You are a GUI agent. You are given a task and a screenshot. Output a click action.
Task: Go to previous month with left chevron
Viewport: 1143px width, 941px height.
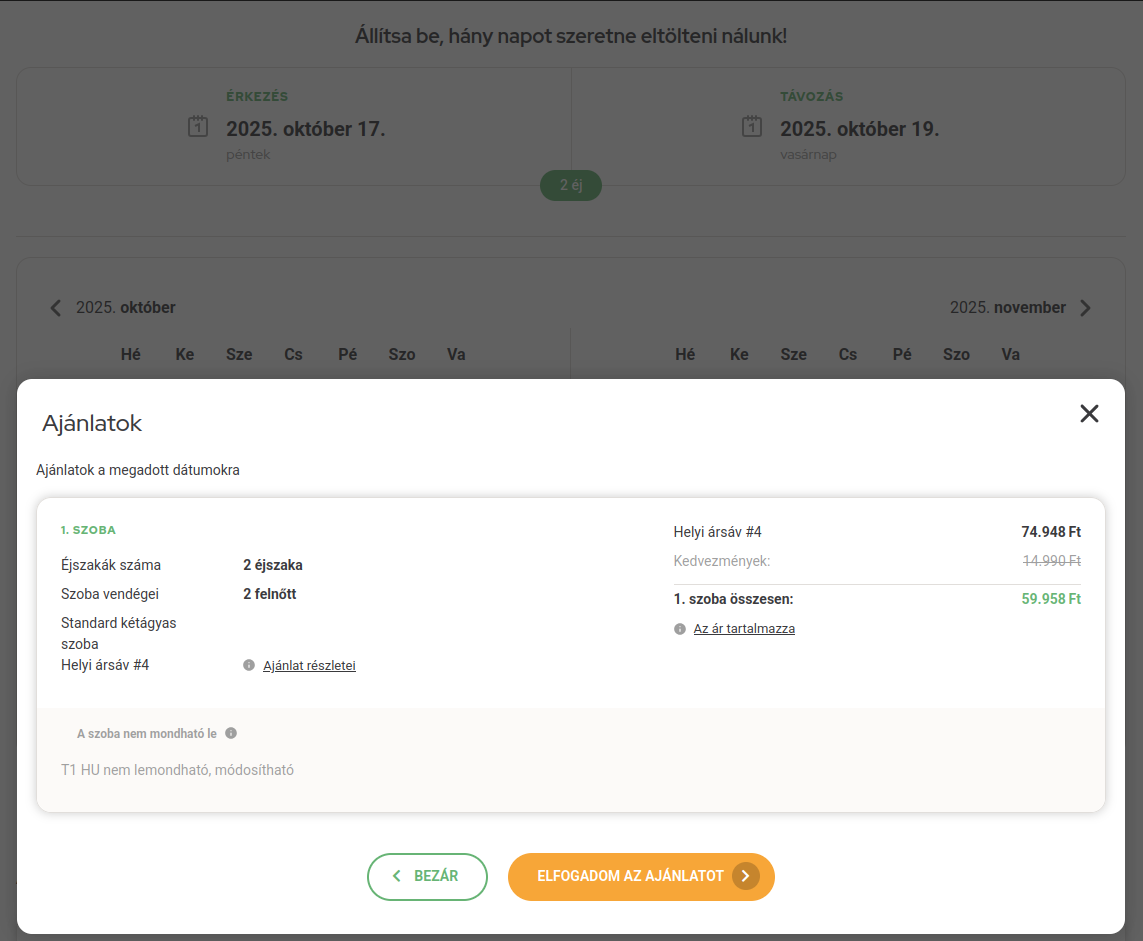(x=56, y=308)
